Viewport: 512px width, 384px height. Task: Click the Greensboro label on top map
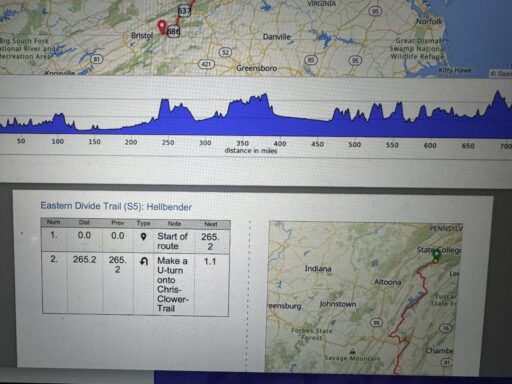pos(256,68)
